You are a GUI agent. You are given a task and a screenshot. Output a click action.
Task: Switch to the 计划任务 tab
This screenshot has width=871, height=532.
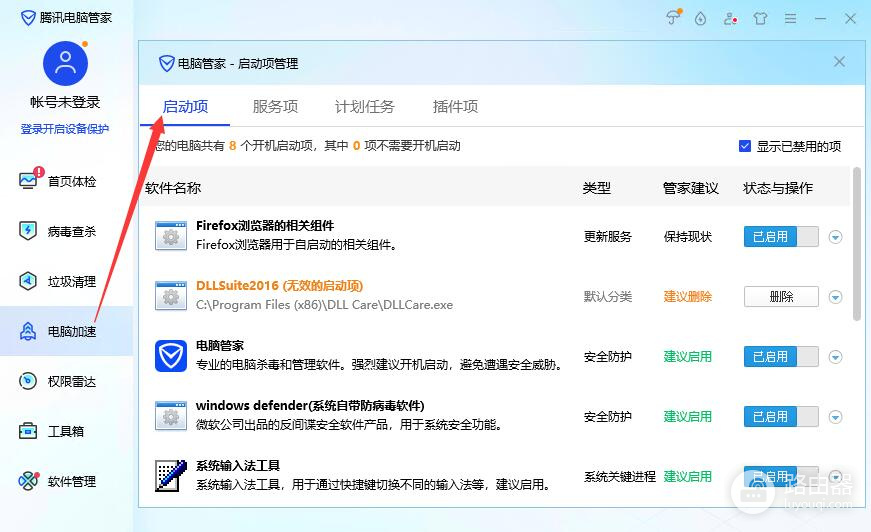(x=364, y=106)
